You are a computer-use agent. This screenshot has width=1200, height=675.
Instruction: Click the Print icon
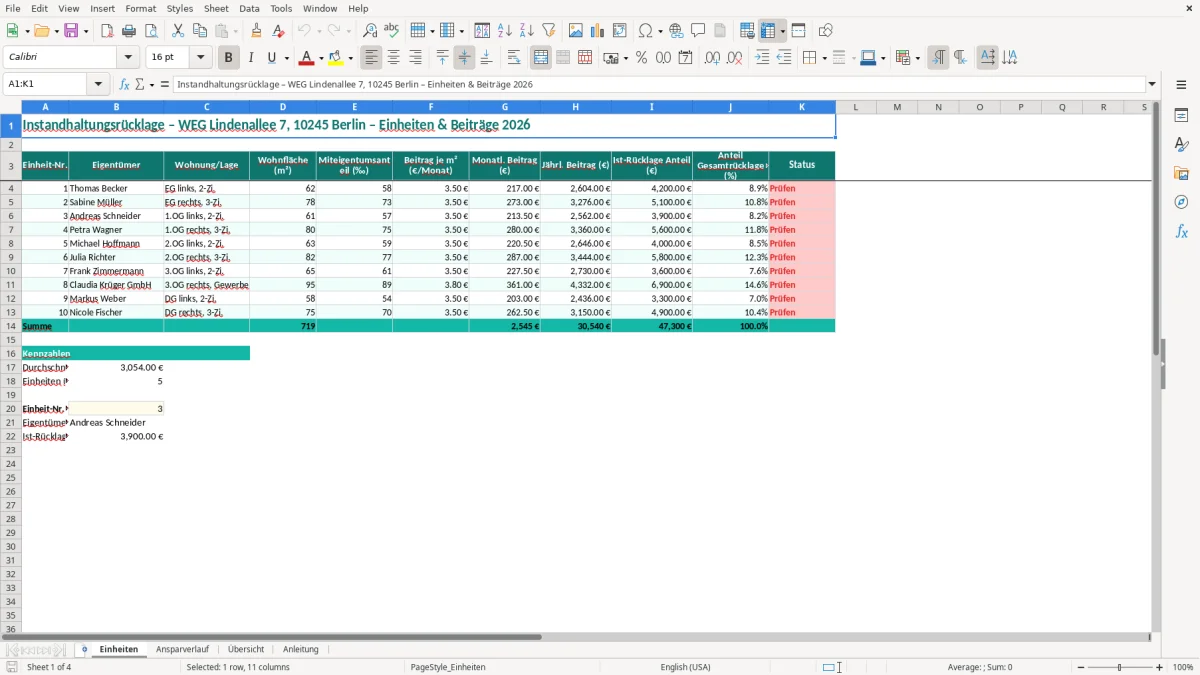(x=129, y=31)
